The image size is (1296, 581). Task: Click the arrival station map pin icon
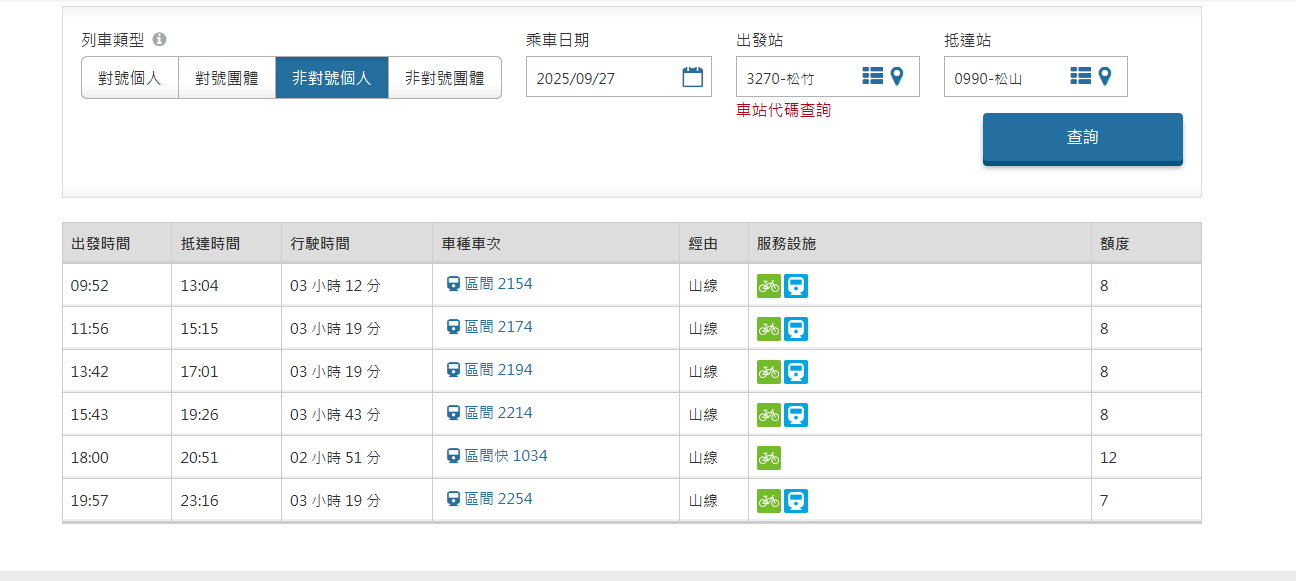(1105, 76)
